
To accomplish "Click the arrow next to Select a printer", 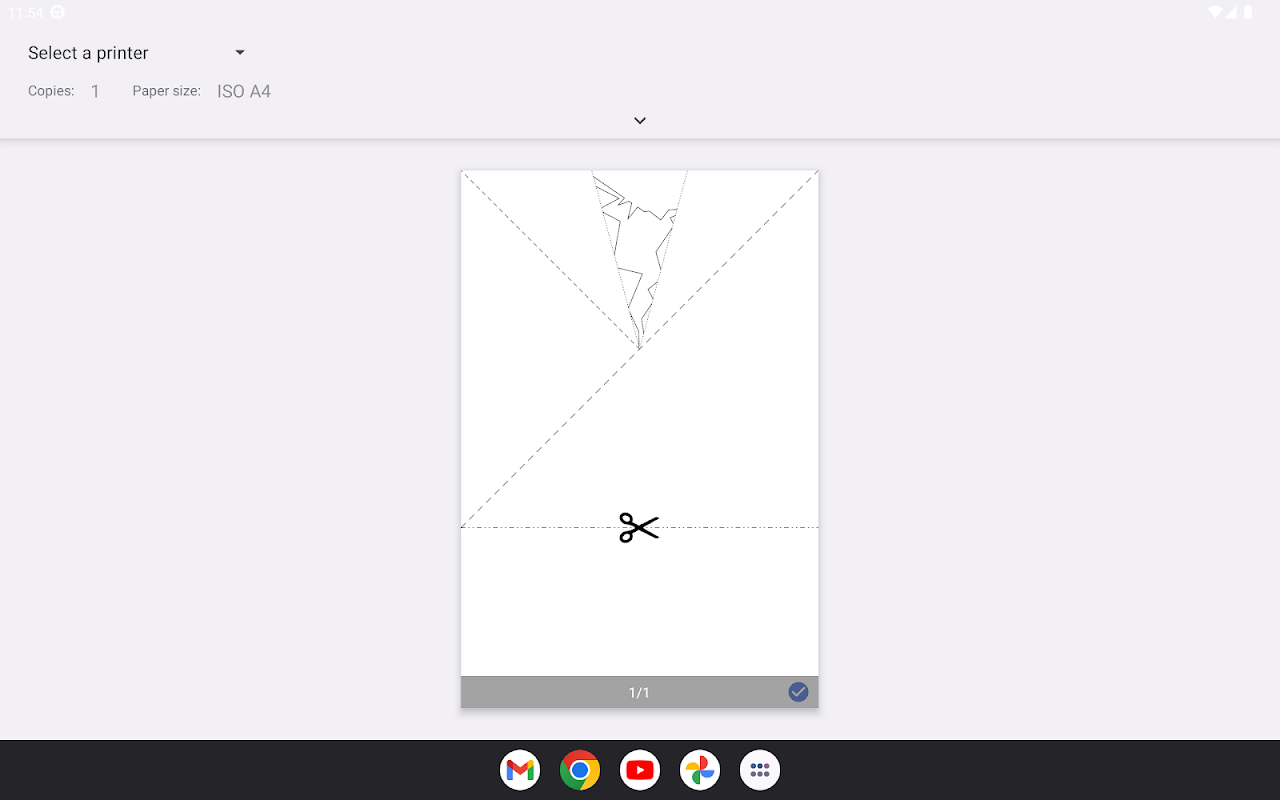I will coord(240,52).
